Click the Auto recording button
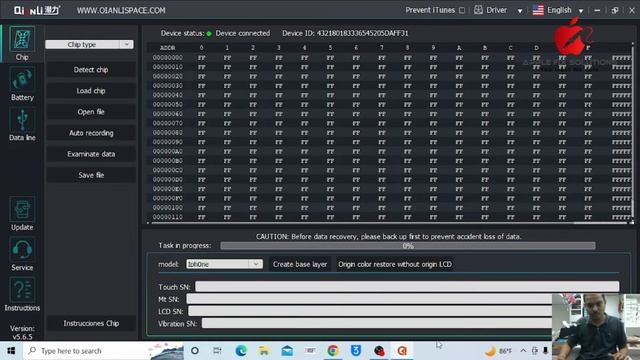The height and width of the screenshot is (360, 640). tap(91, 133)
